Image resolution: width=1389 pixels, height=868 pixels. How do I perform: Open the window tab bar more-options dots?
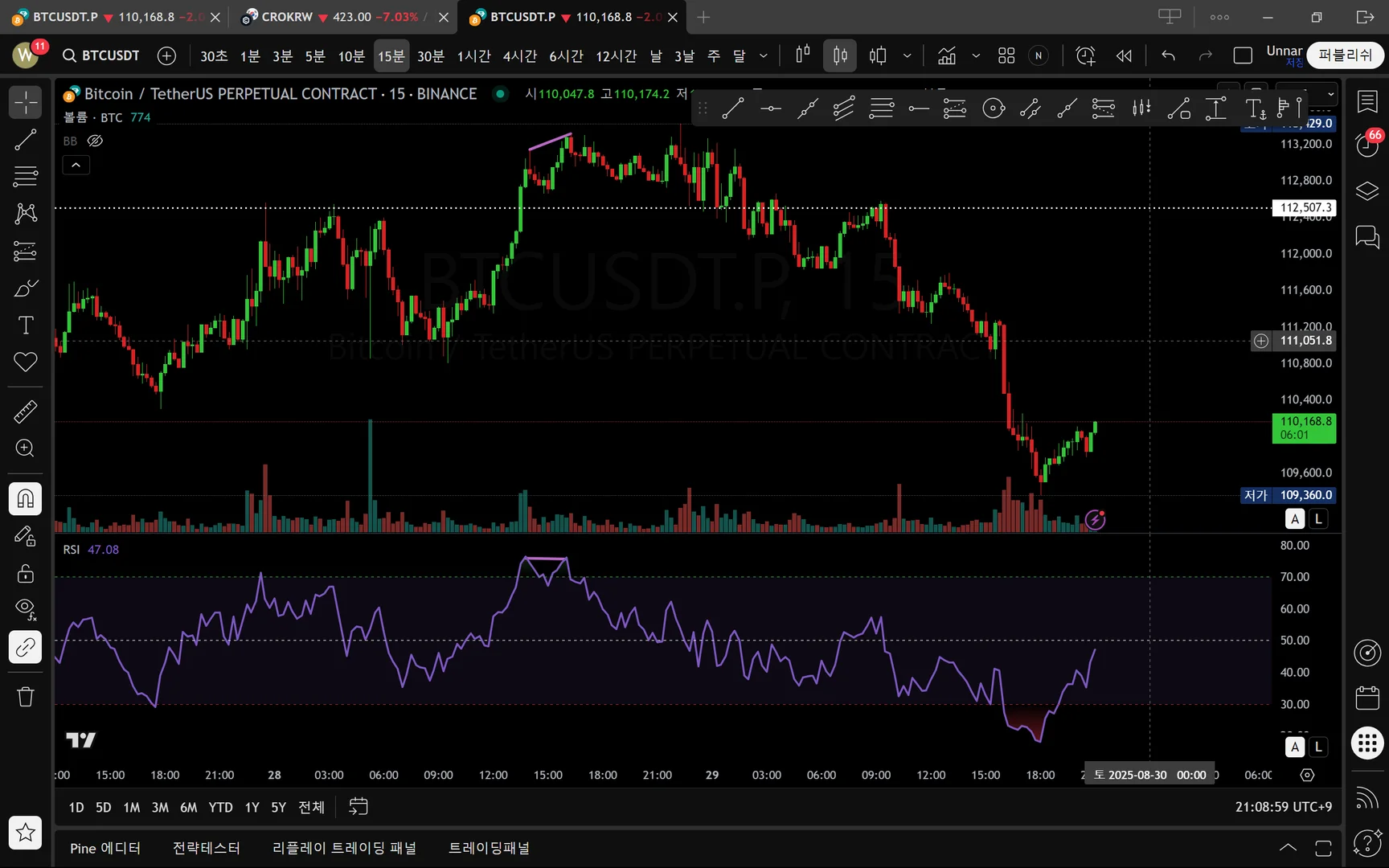(x=1219, y=17)
